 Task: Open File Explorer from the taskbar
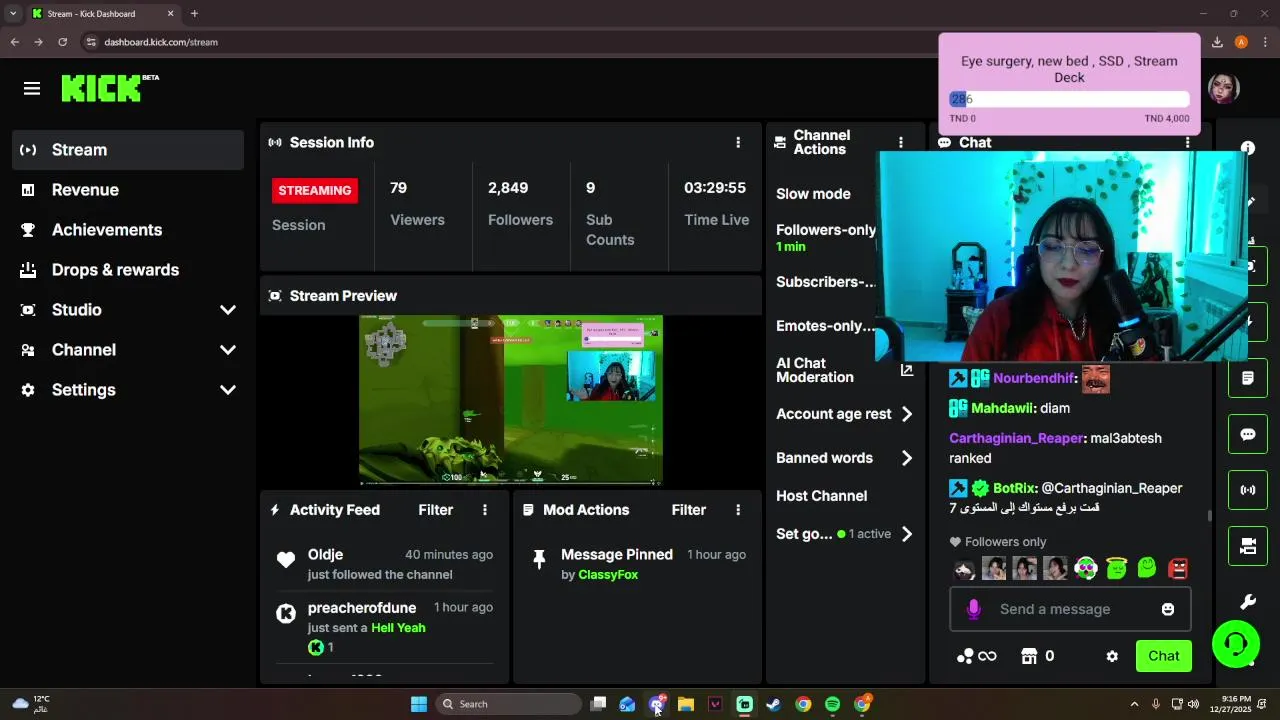pyautogui.click(x=685, y=704)
